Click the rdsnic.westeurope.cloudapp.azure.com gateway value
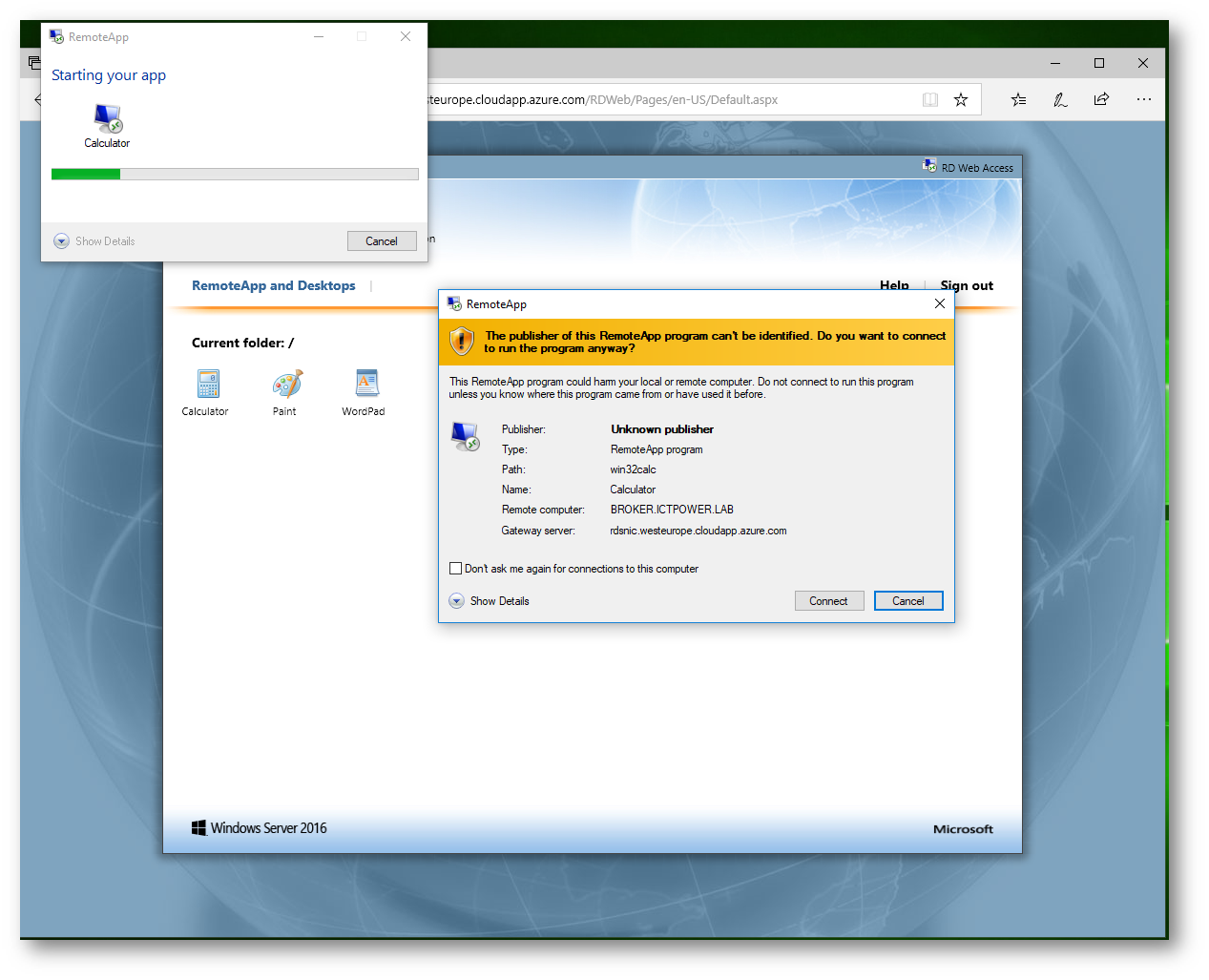The image size is (1209, 980). coord(698,531)
